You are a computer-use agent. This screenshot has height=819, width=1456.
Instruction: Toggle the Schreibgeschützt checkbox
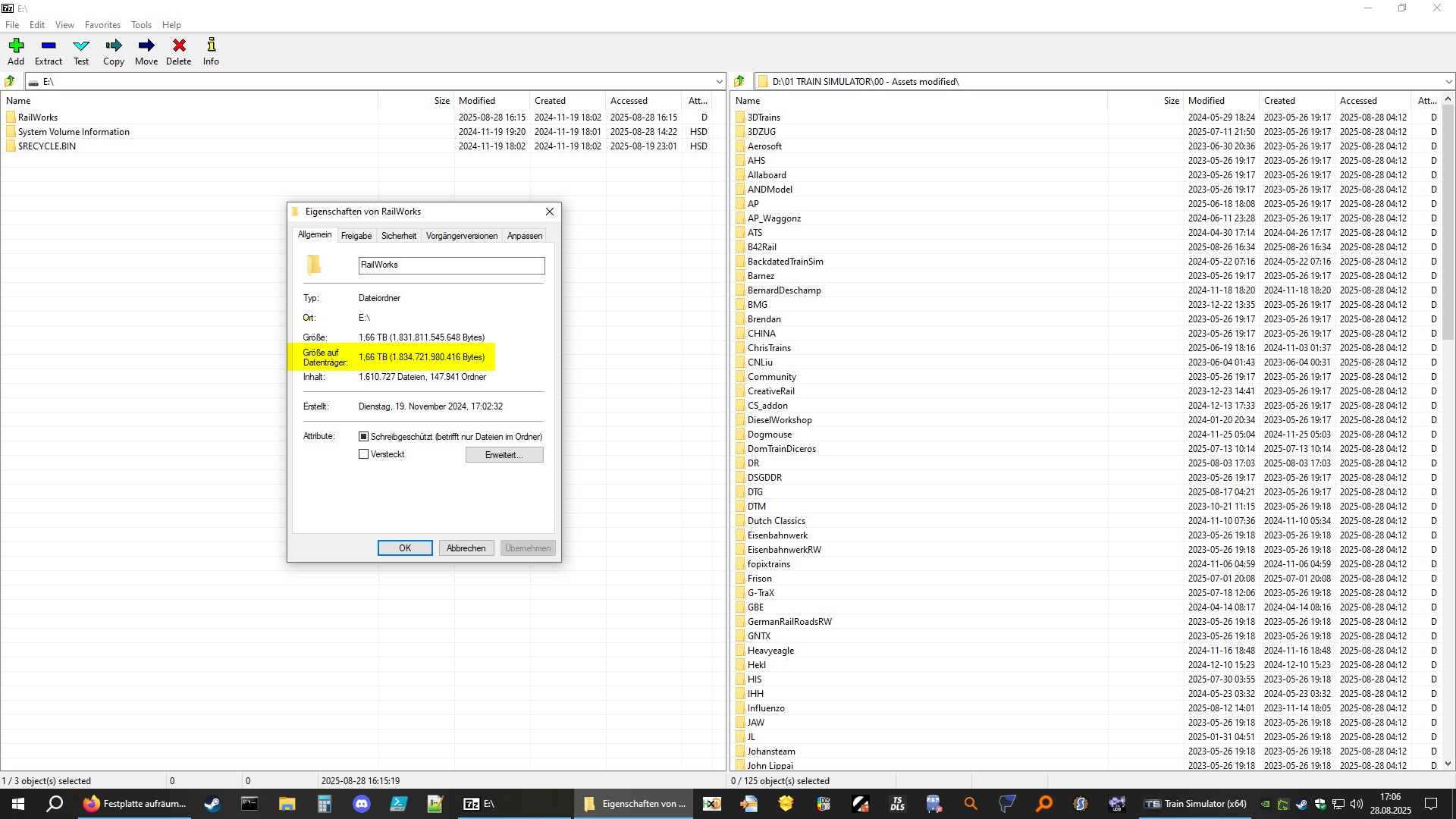[364, 437]
